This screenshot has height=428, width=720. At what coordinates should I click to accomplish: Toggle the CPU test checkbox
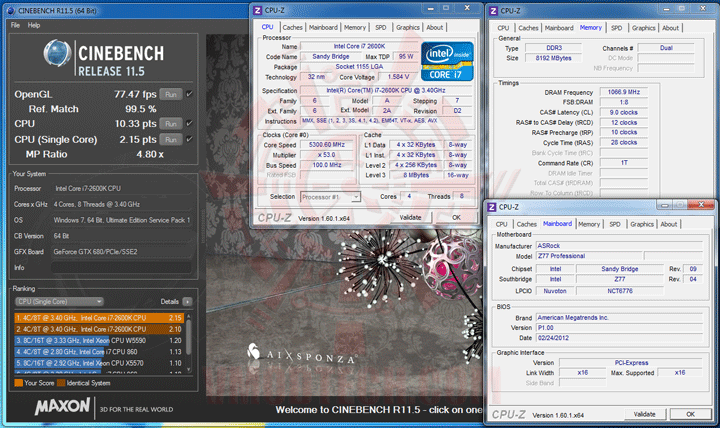tap(189, 124)
